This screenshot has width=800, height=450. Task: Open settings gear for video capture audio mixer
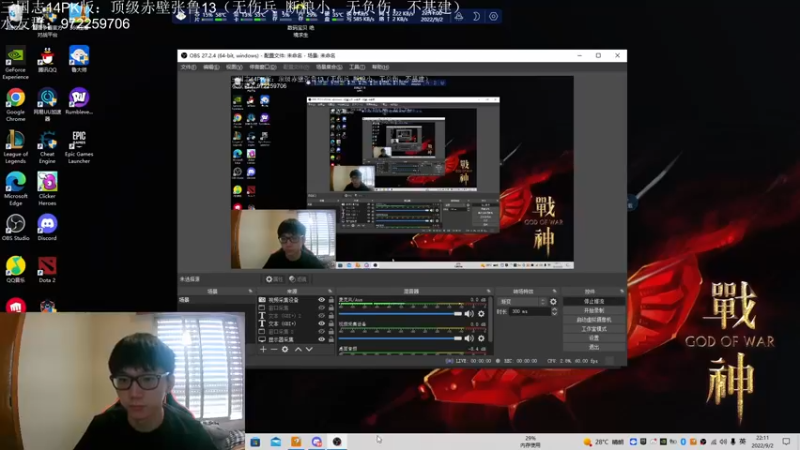coord(481,338)
